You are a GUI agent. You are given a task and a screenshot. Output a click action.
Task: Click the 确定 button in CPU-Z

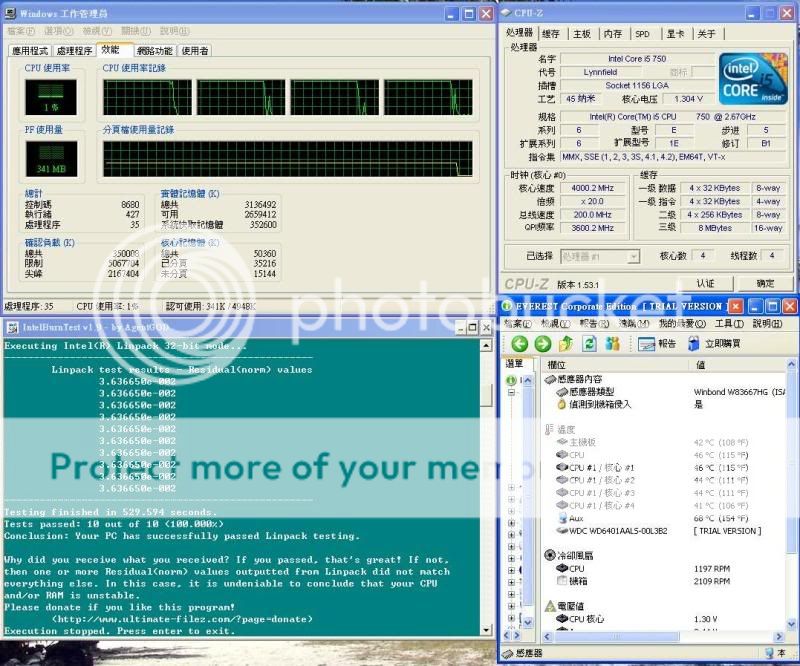[x=765, y=284]
